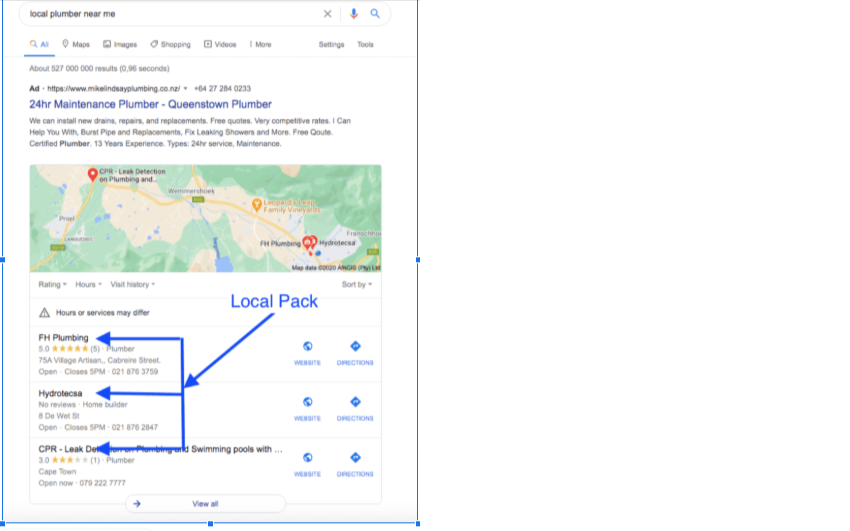Image resolution: width=850 pixels, height=531 pixels.
Task: Open 24hr Maintenance Plumber ad link
Action: pos(150,104)
